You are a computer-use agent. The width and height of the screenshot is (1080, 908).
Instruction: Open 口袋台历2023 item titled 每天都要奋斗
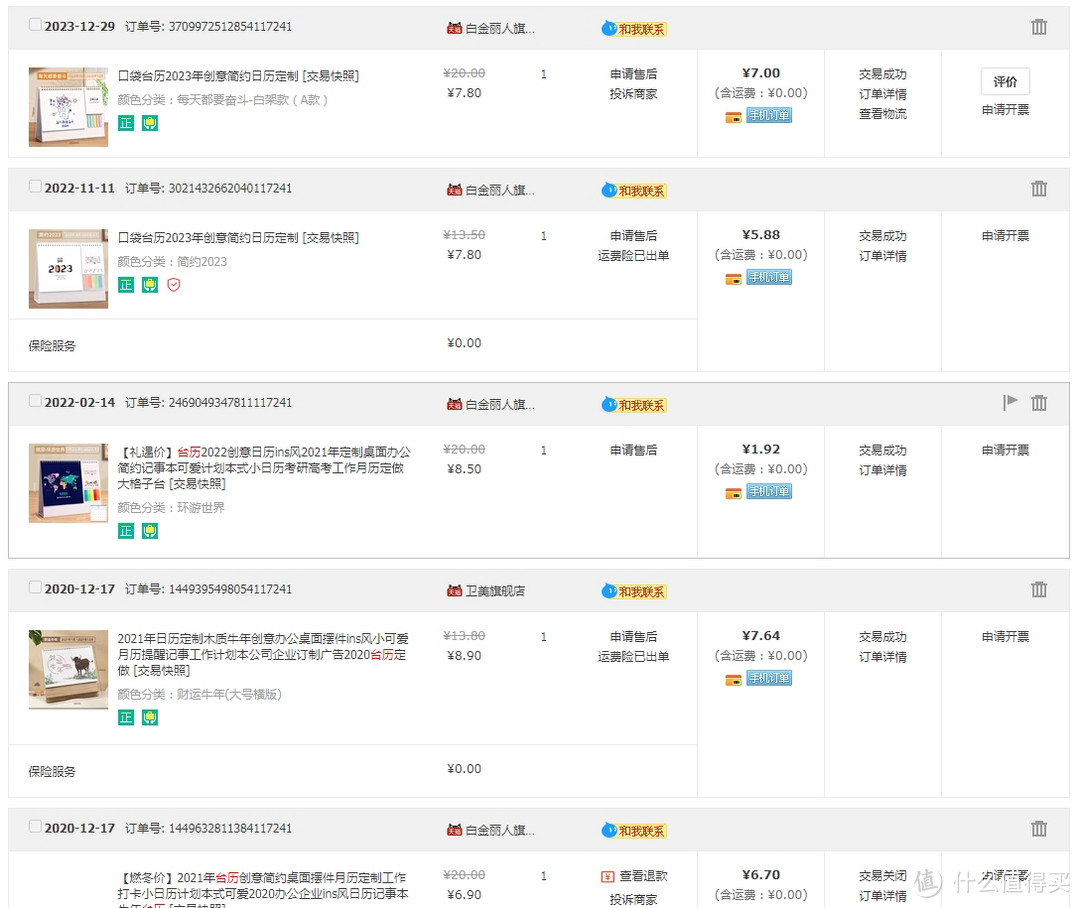[x=238, y=76]
